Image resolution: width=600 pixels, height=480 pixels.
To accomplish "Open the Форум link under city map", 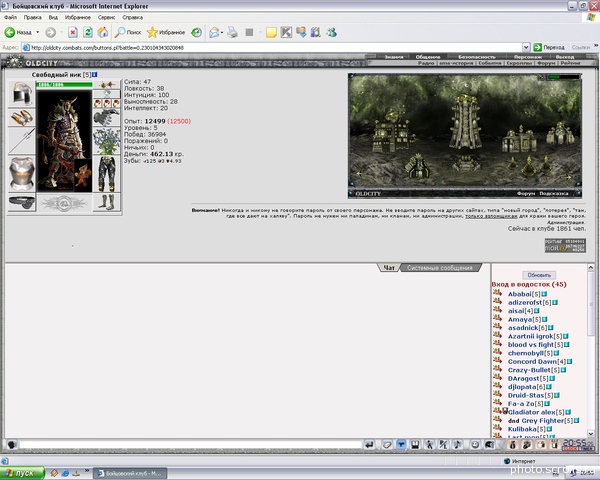I will click(x=525, y=193).
